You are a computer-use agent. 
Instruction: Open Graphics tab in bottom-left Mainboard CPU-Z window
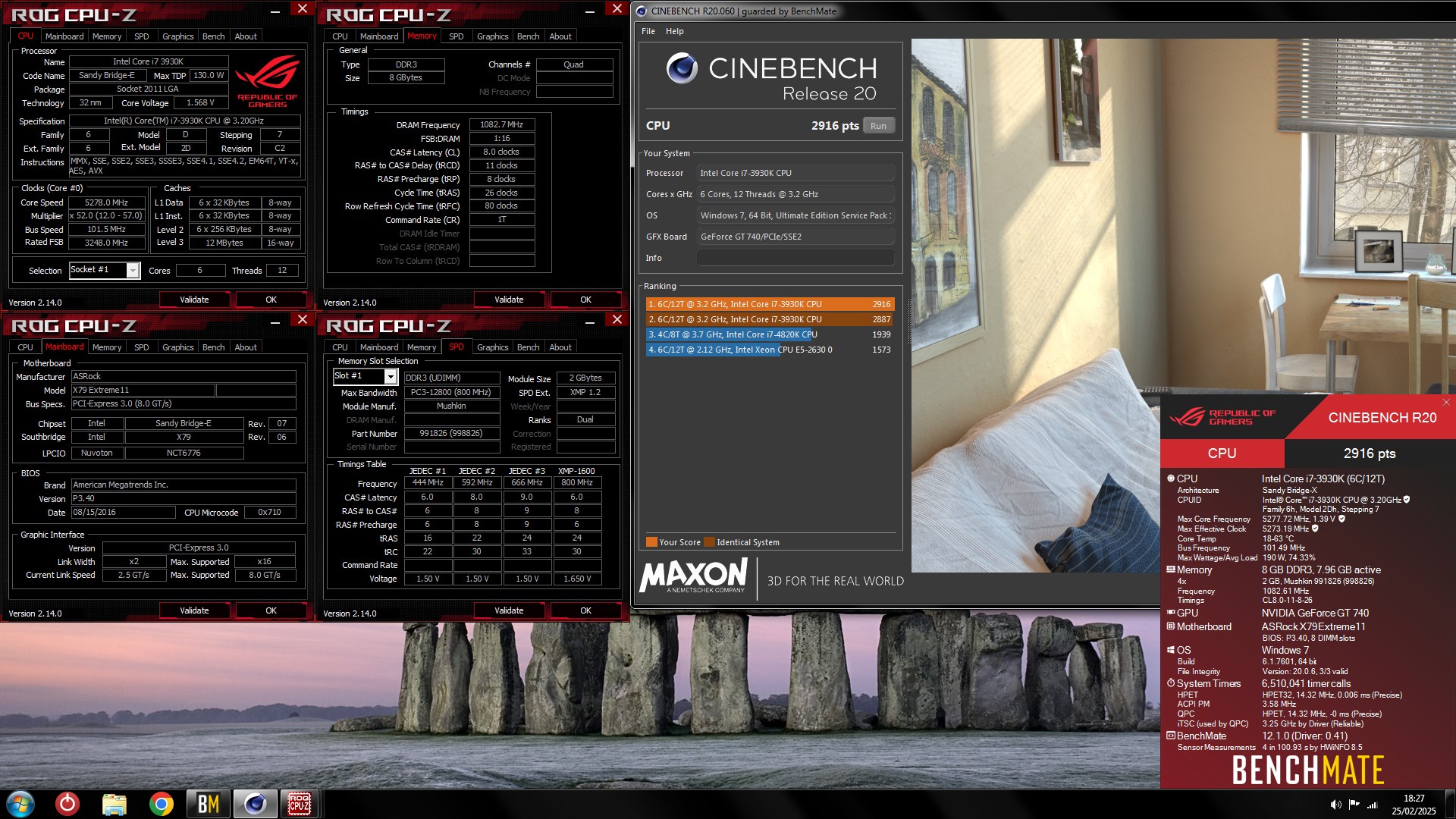coord(178,347)
